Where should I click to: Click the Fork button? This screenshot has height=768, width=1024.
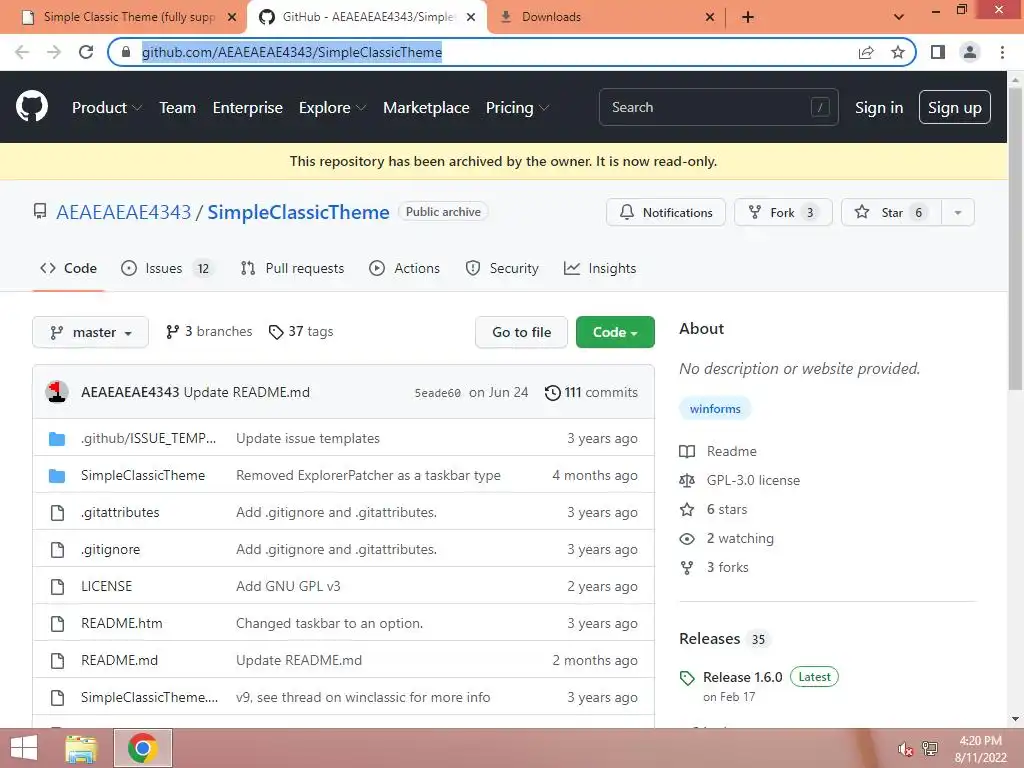click(783, 212)
